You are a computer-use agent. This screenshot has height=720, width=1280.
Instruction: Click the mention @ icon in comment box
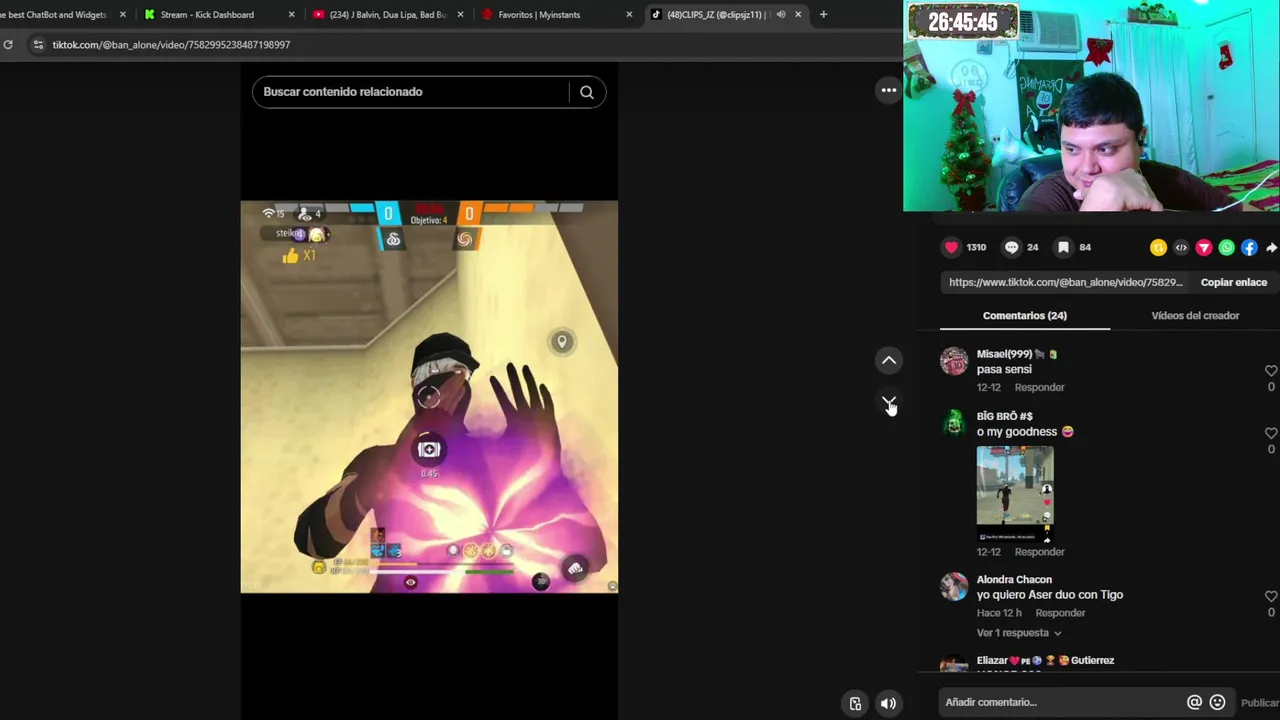tap(1194, 702)
